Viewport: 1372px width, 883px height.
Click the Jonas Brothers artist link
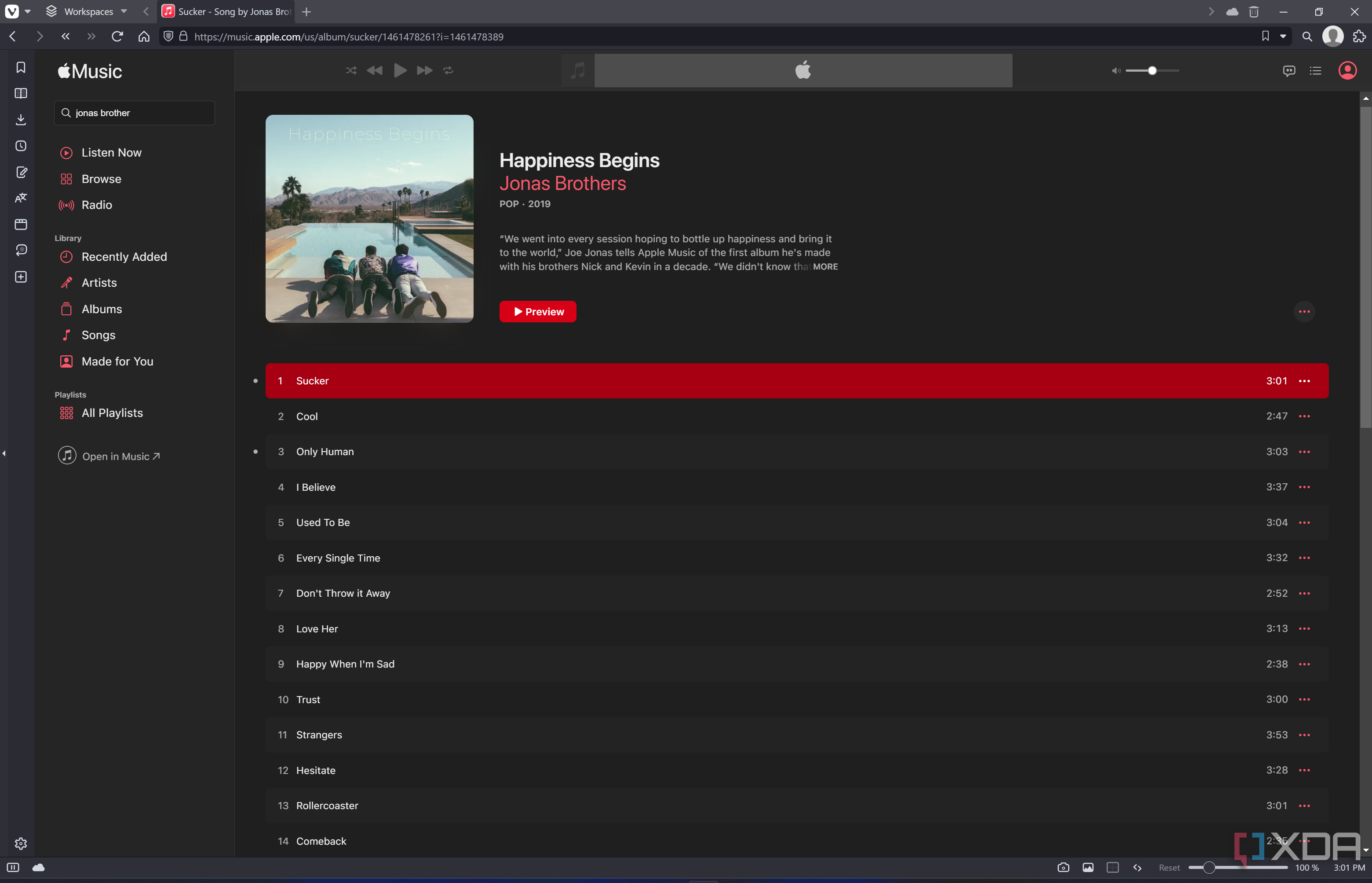(562, 183)
